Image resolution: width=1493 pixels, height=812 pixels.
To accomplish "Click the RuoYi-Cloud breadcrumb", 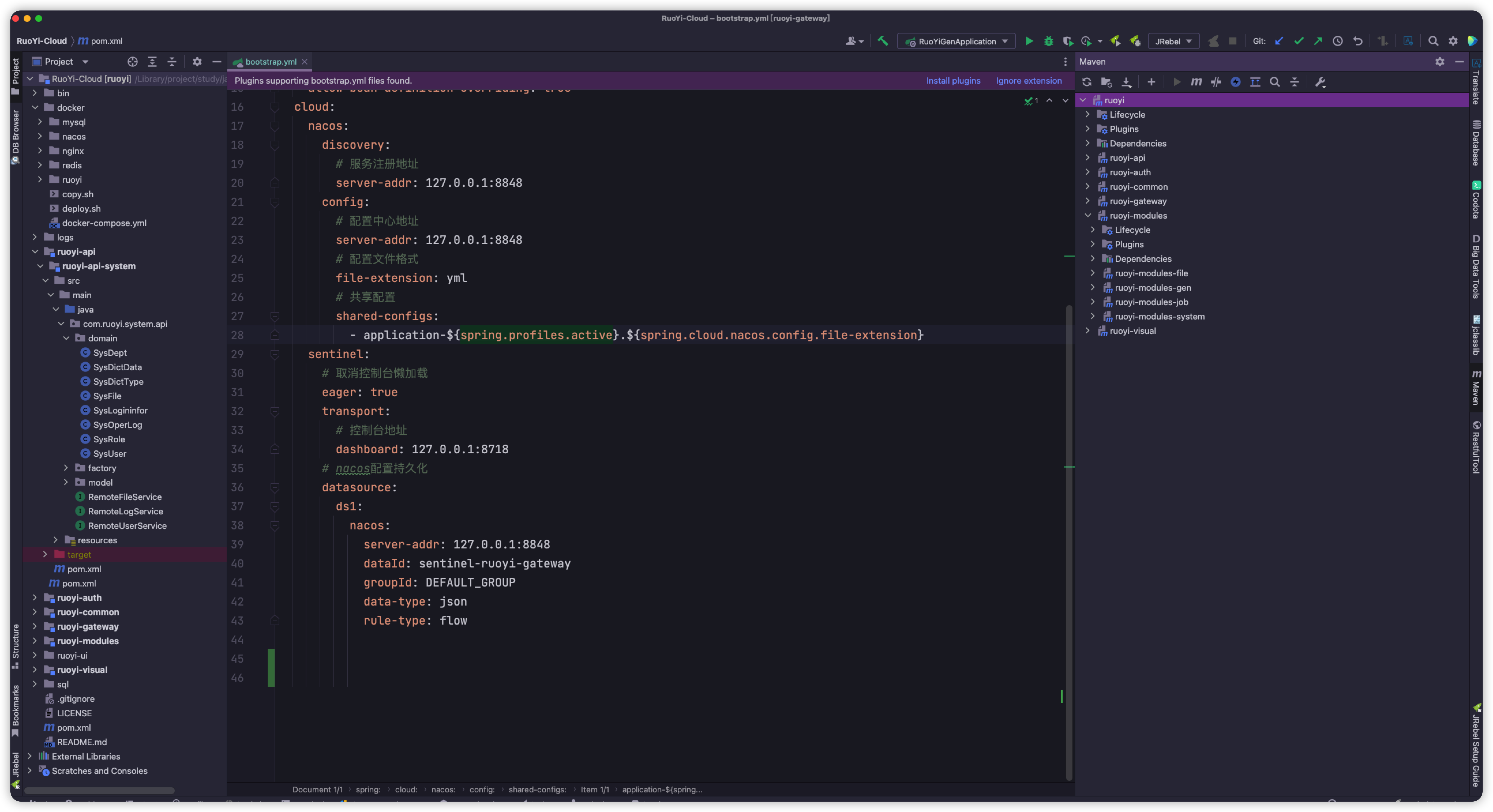I will tap(42, 41).
